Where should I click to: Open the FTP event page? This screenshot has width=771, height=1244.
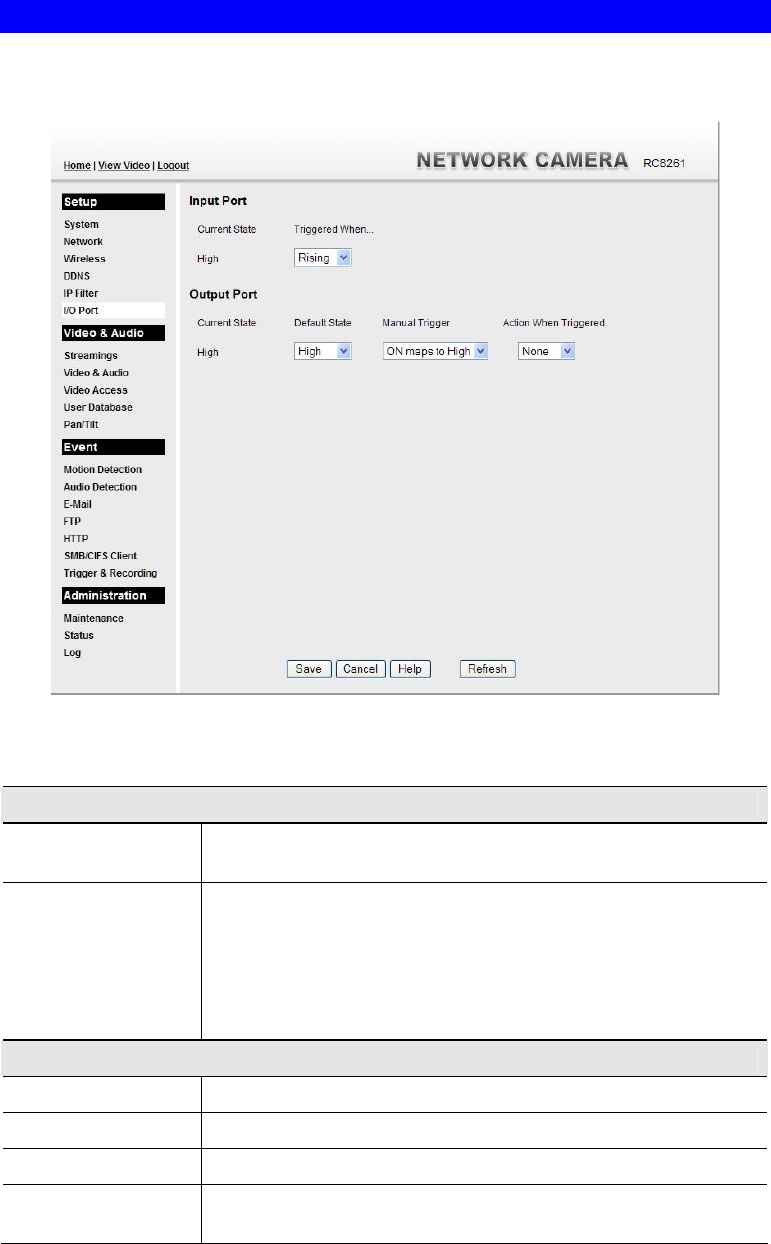tap(72, 521)
